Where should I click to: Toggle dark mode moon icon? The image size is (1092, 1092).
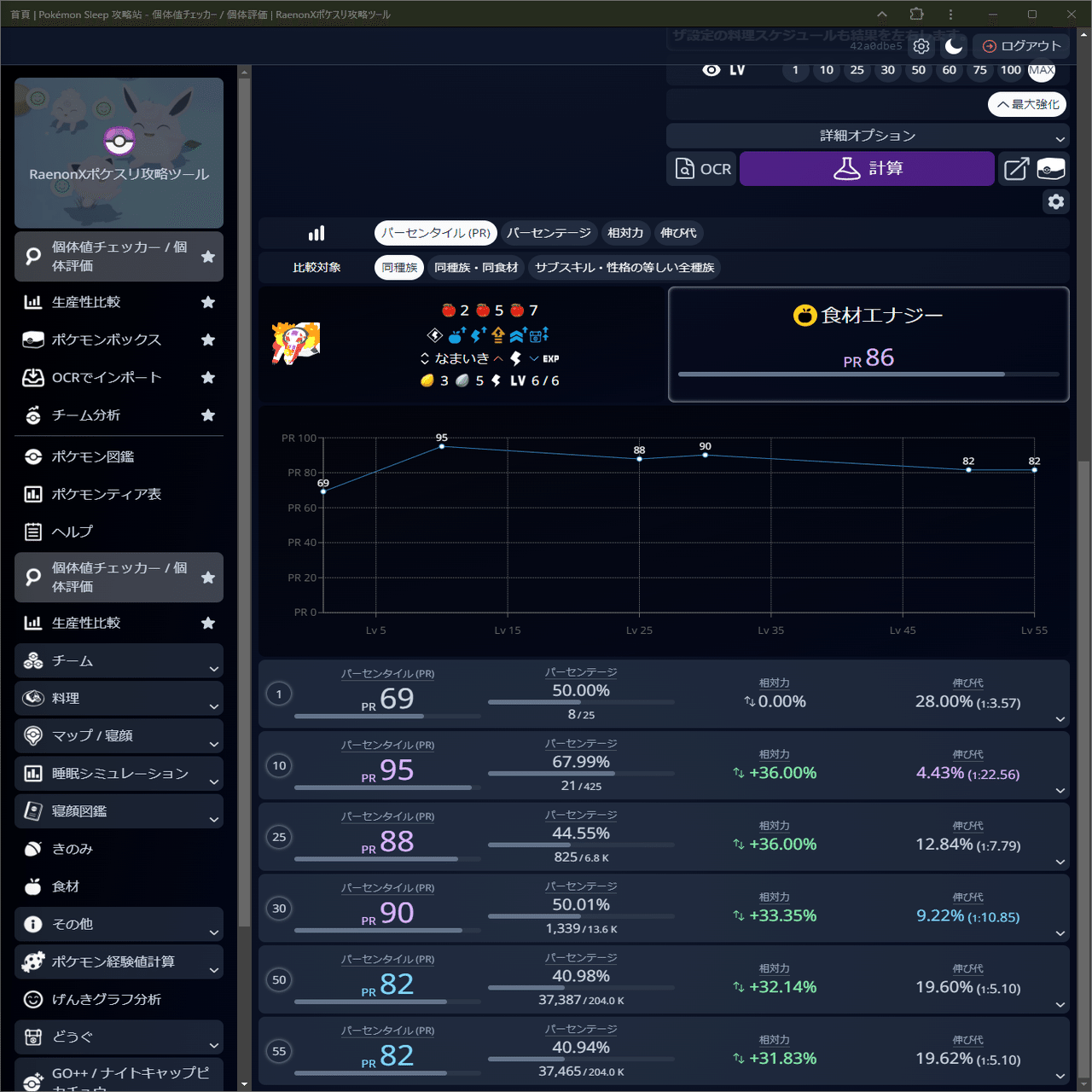click(954, 46)
